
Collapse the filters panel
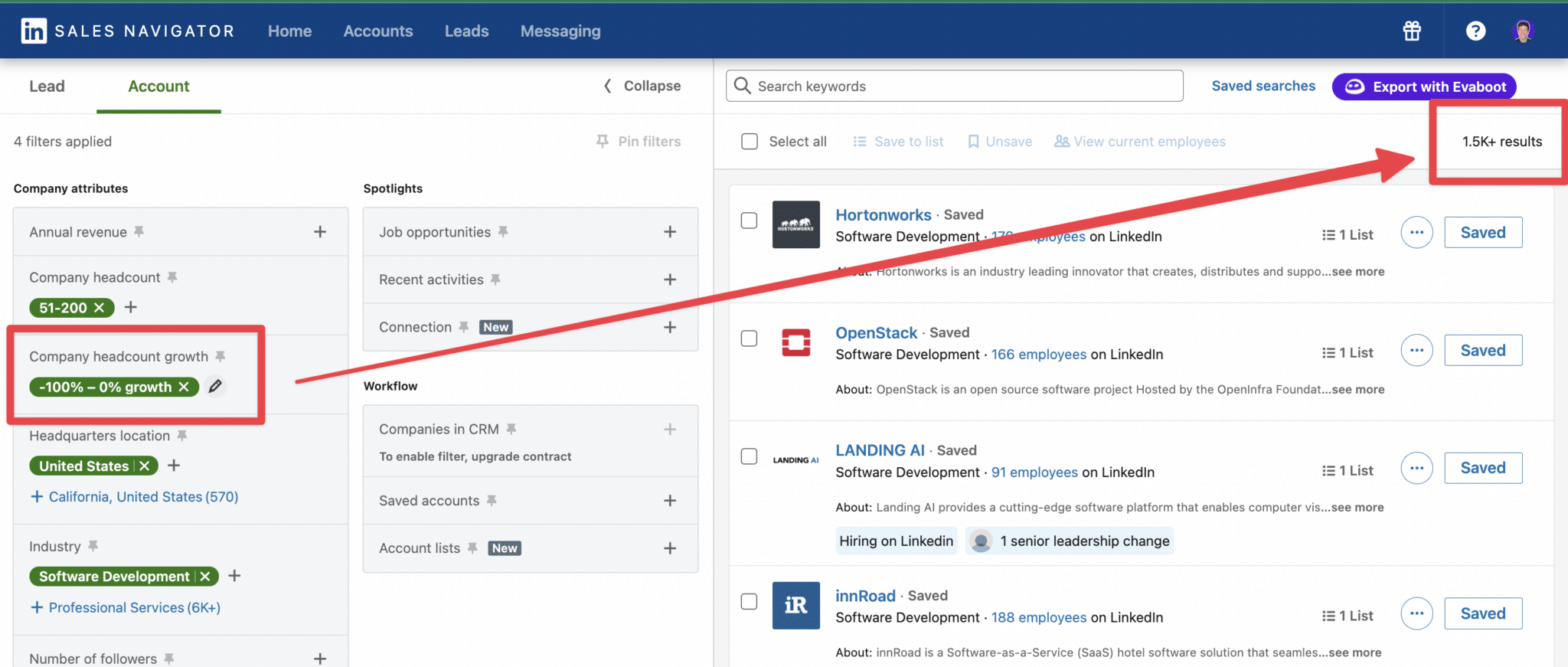pyautogui.click(x=642, y=86)
